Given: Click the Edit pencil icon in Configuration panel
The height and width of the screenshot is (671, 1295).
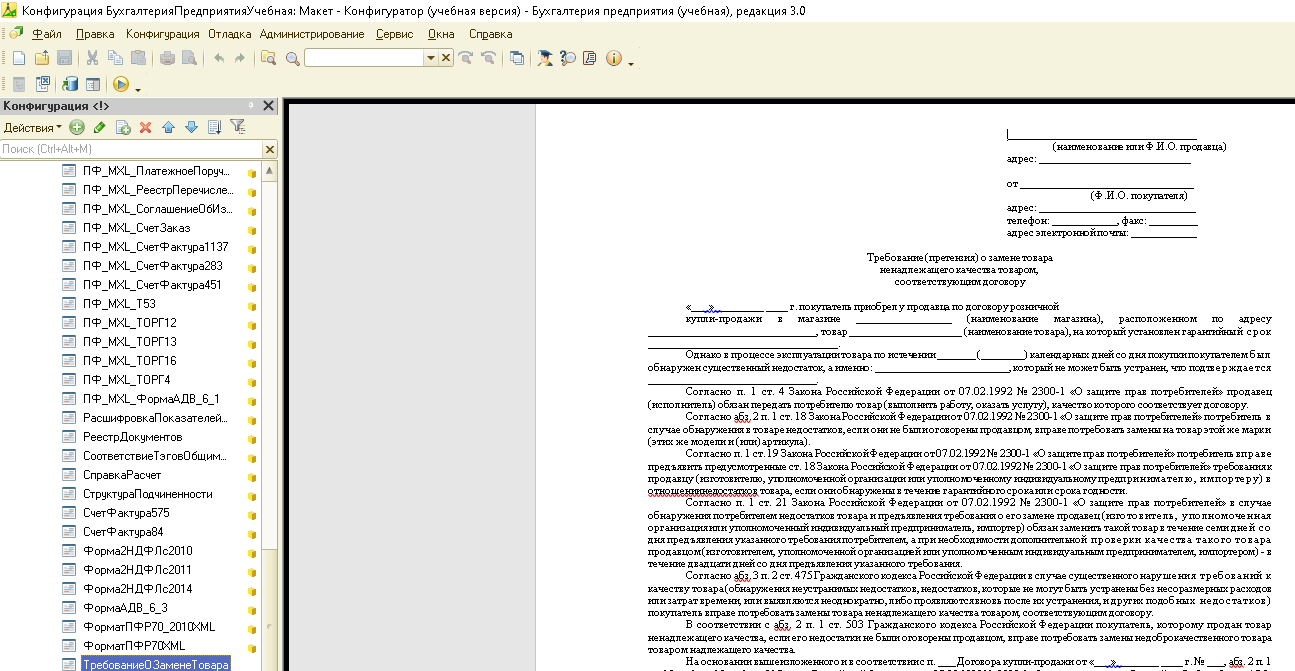Looking at the screenshot, I should point(99,127).
